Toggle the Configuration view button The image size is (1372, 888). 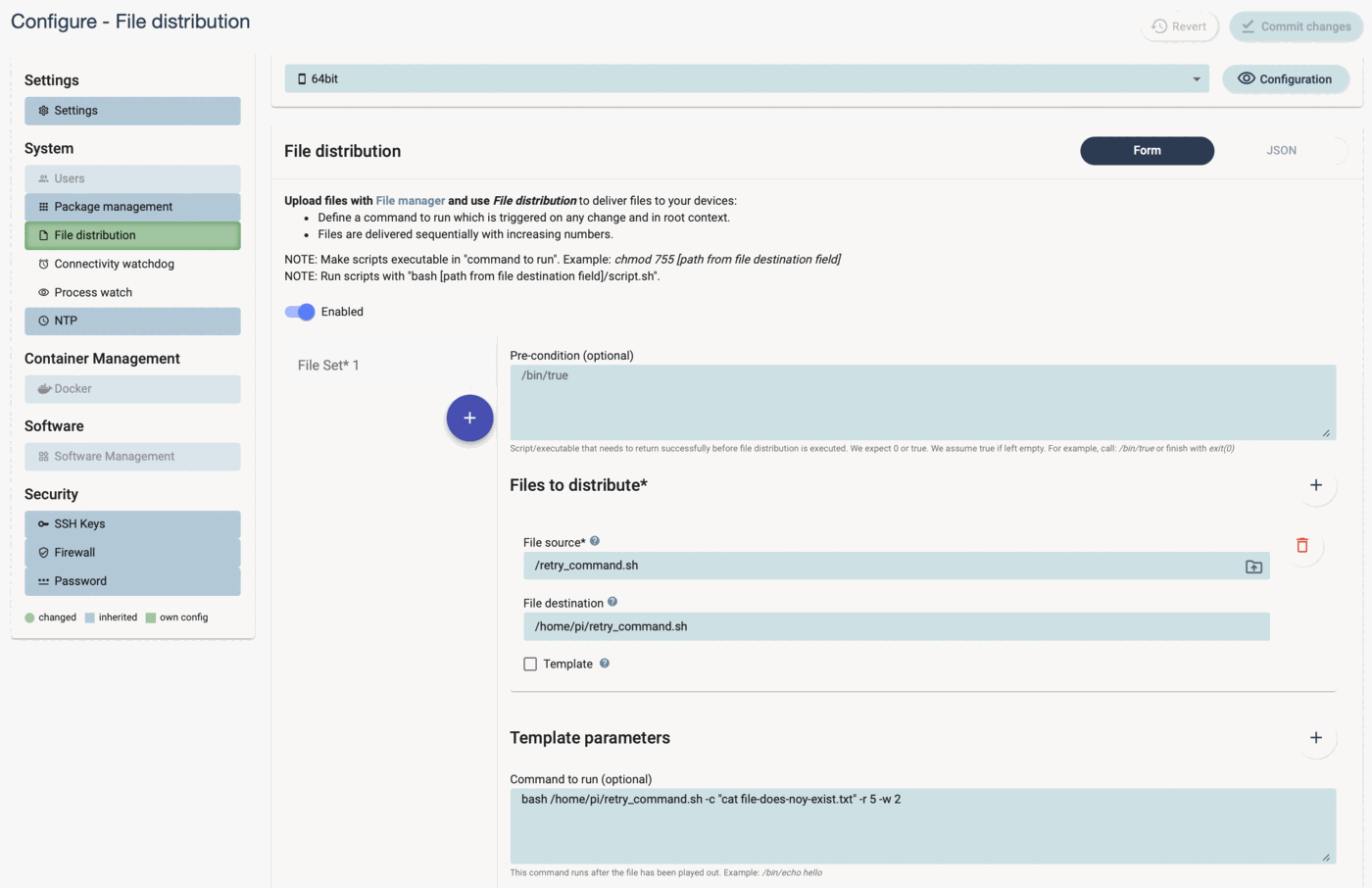click(1285, 79)
